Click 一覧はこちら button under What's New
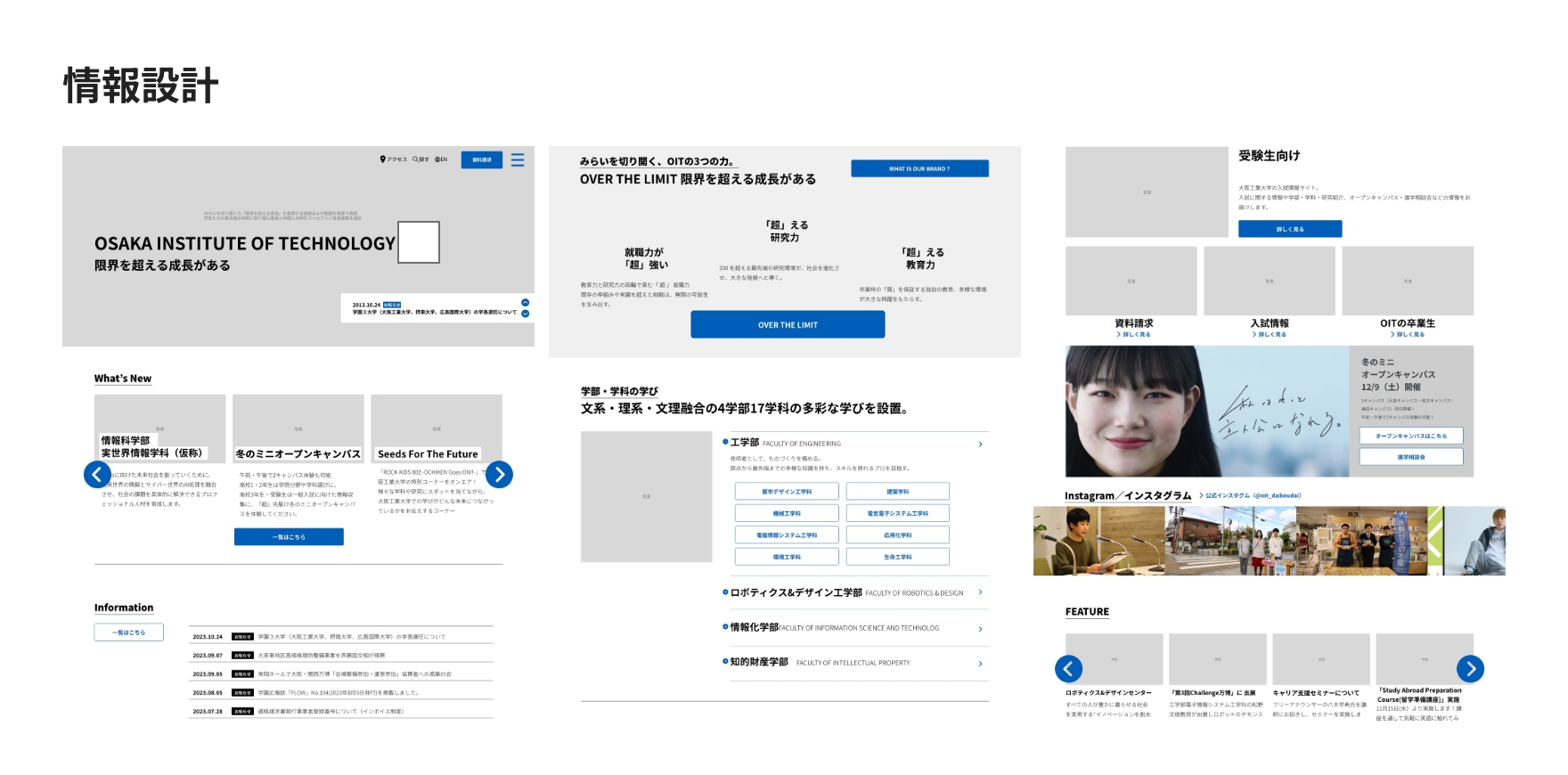Screen dimensions: 1568x775 (x=289, y=537)
